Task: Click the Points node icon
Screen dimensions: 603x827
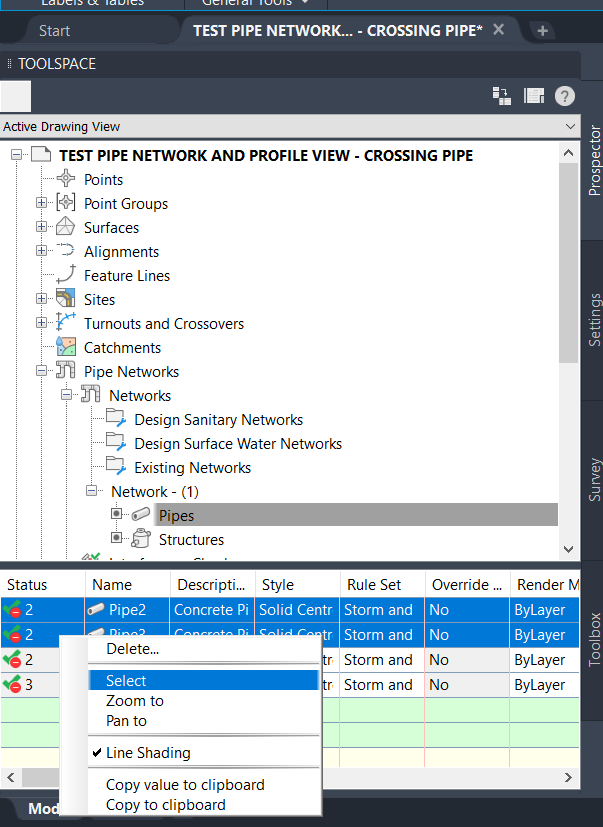Action: coord(66,179)
